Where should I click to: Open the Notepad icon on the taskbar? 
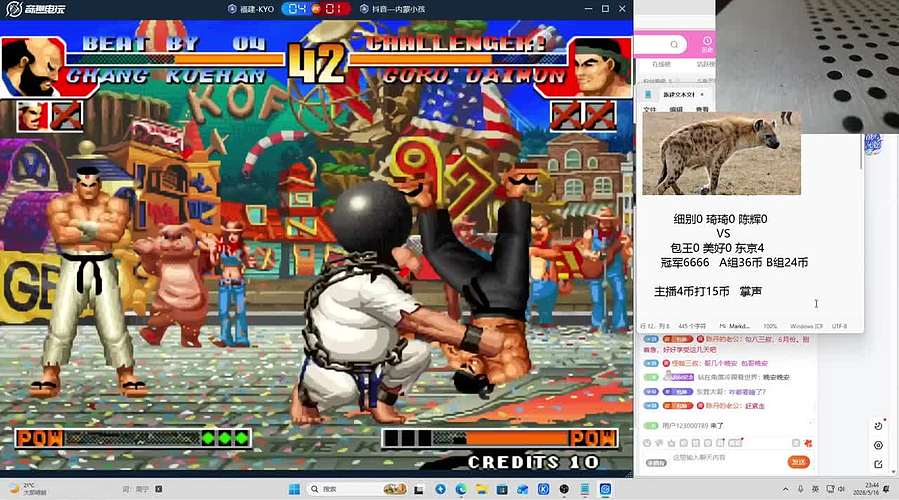point(585,489)
